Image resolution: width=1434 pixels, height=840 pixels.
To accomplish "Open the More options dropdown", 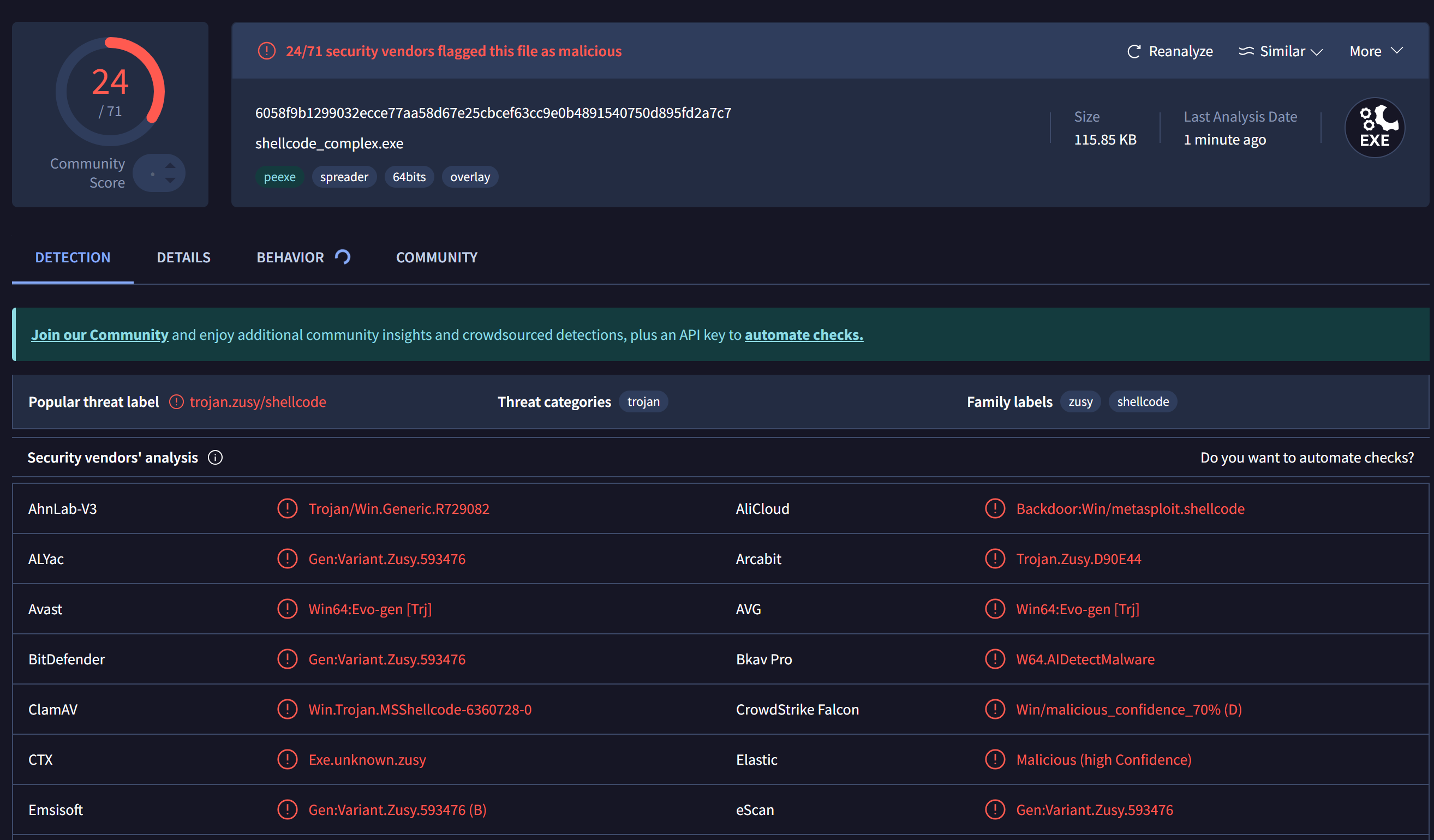I will (x=1376, y=52).
